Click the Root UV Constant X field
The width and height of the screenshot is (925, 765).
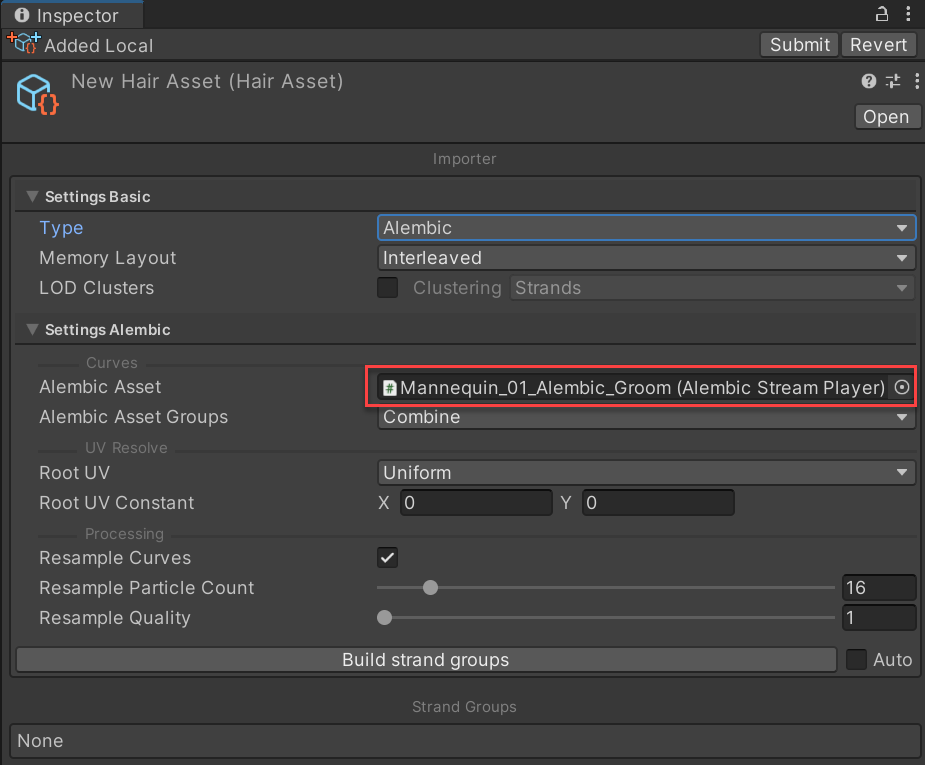pos(476,503)
